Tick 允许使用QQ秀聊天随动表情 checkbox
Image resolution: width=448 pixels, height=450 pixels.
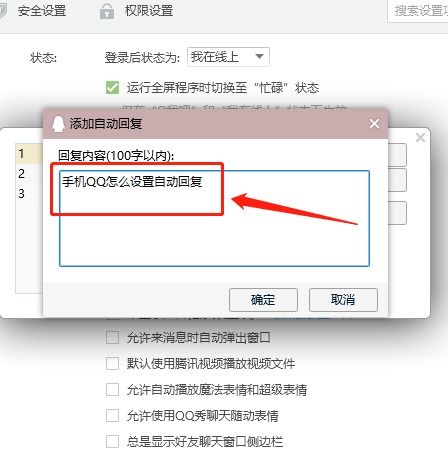(x=112, y=415)
